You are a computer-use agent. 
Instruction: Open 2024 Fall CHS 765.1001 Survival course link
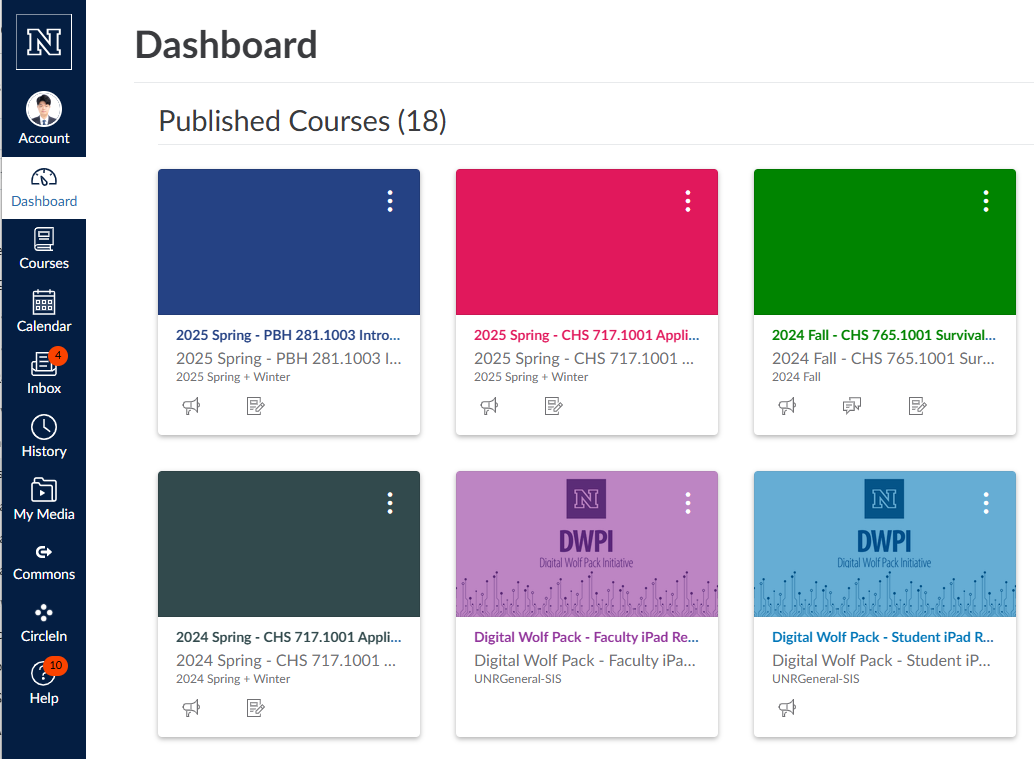tap(884, 335)
